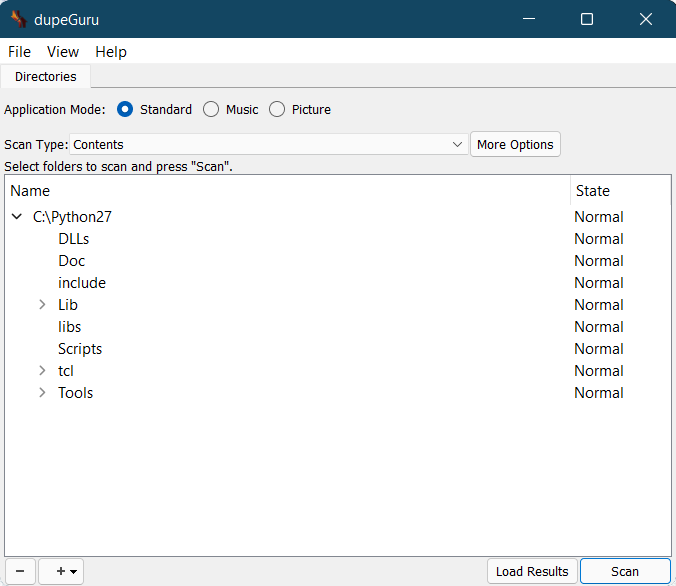676x586 pixels.
Task: Select the libs folder row
Action: tap(338, 327)
